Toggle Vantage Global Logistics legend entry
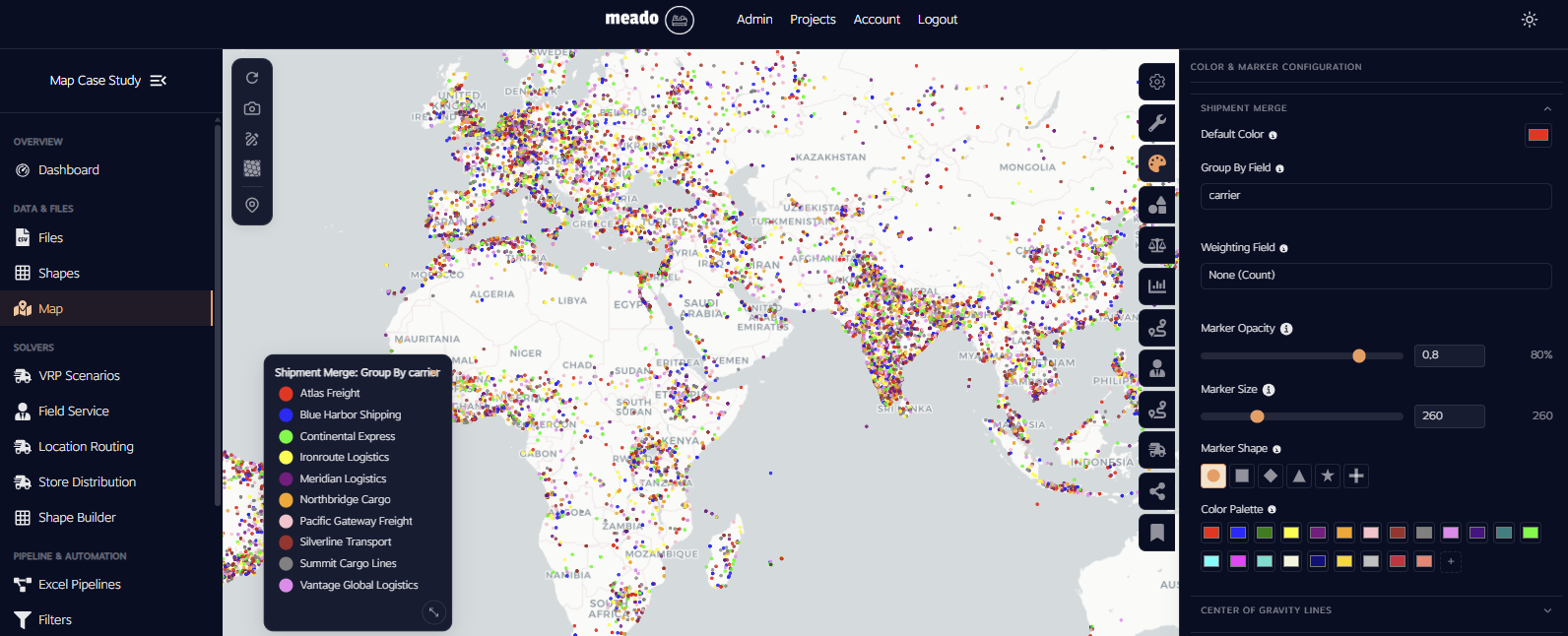 pyautogui.click(x=349, y=585)
